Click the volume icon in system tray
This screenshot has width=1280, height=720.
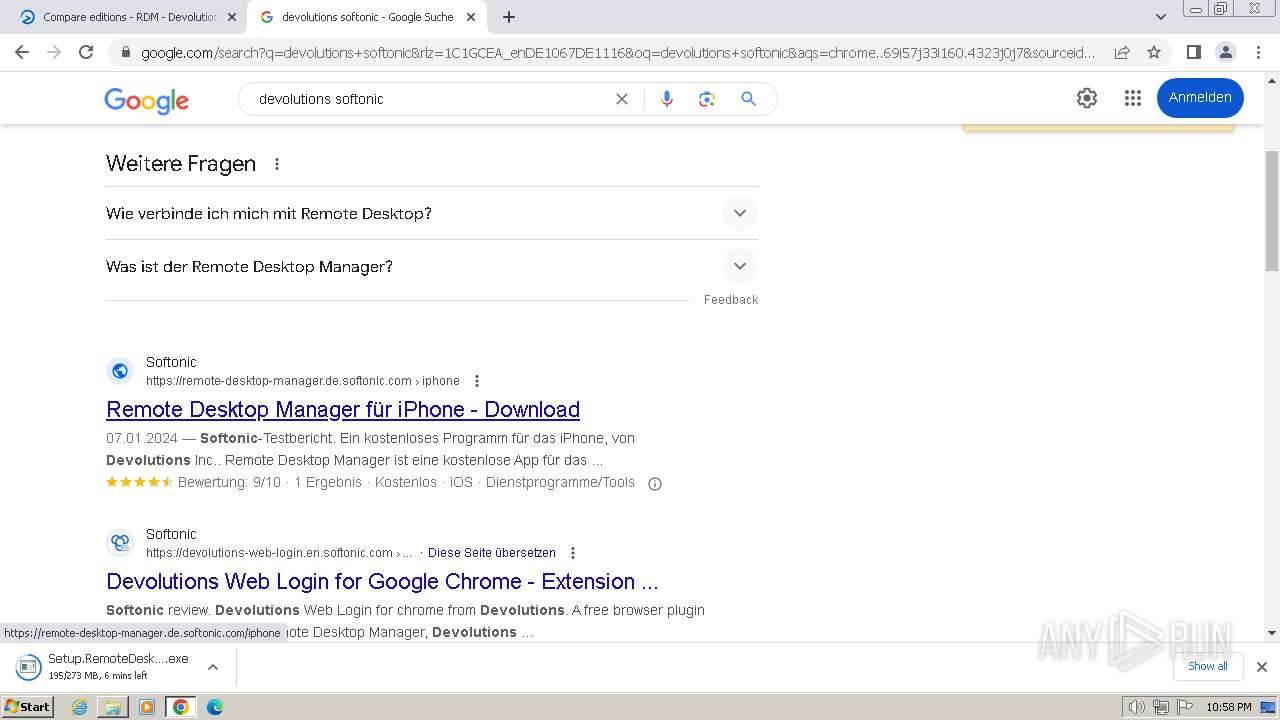(1137, 707)
